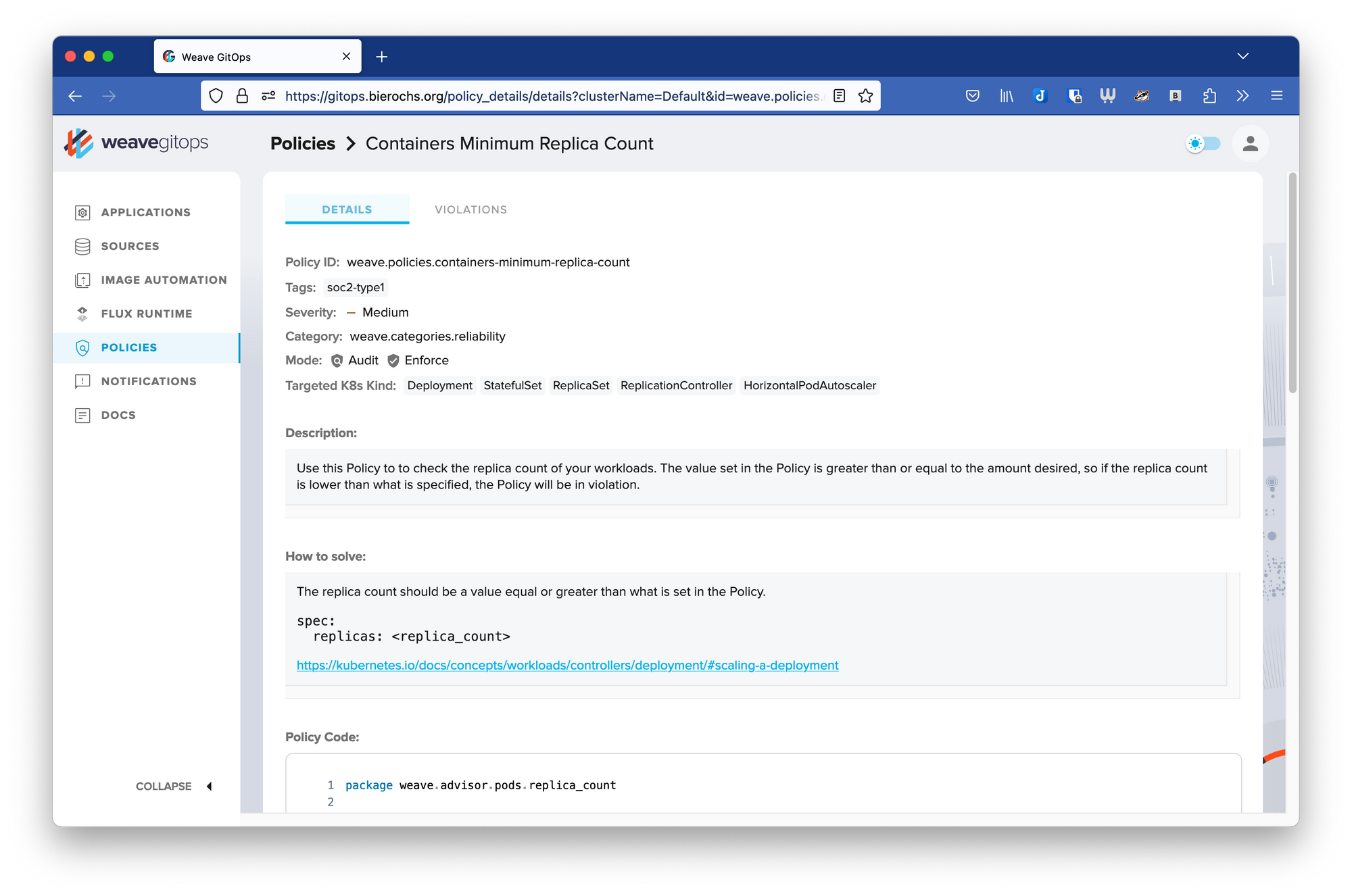The height and width of the screenshot is (896, 1352).
Task: Toggle the Audit mode indicator
Action: (x=336, y=360)
